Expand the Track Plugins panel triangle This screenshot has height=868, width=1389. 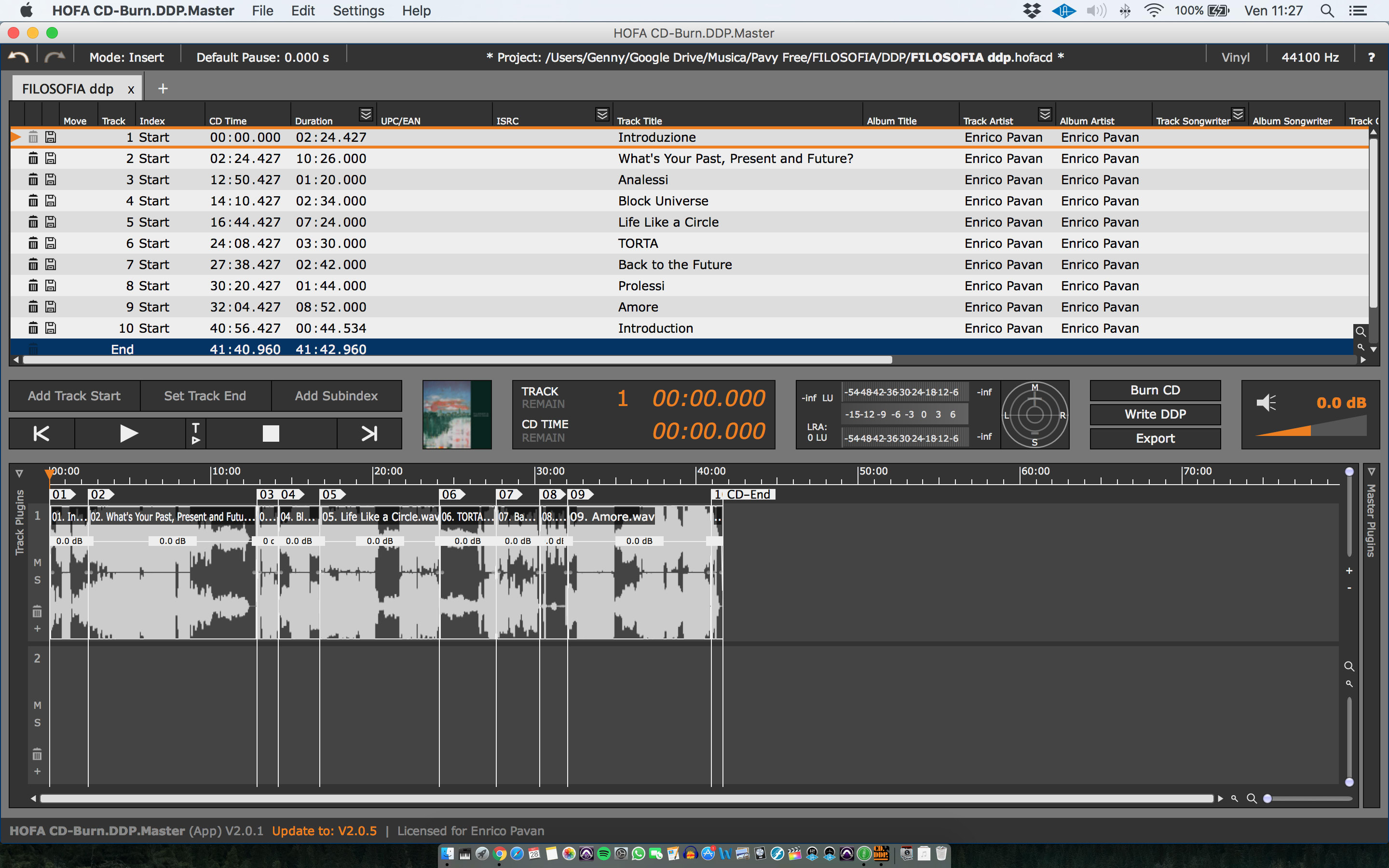[x=19, y=474]
